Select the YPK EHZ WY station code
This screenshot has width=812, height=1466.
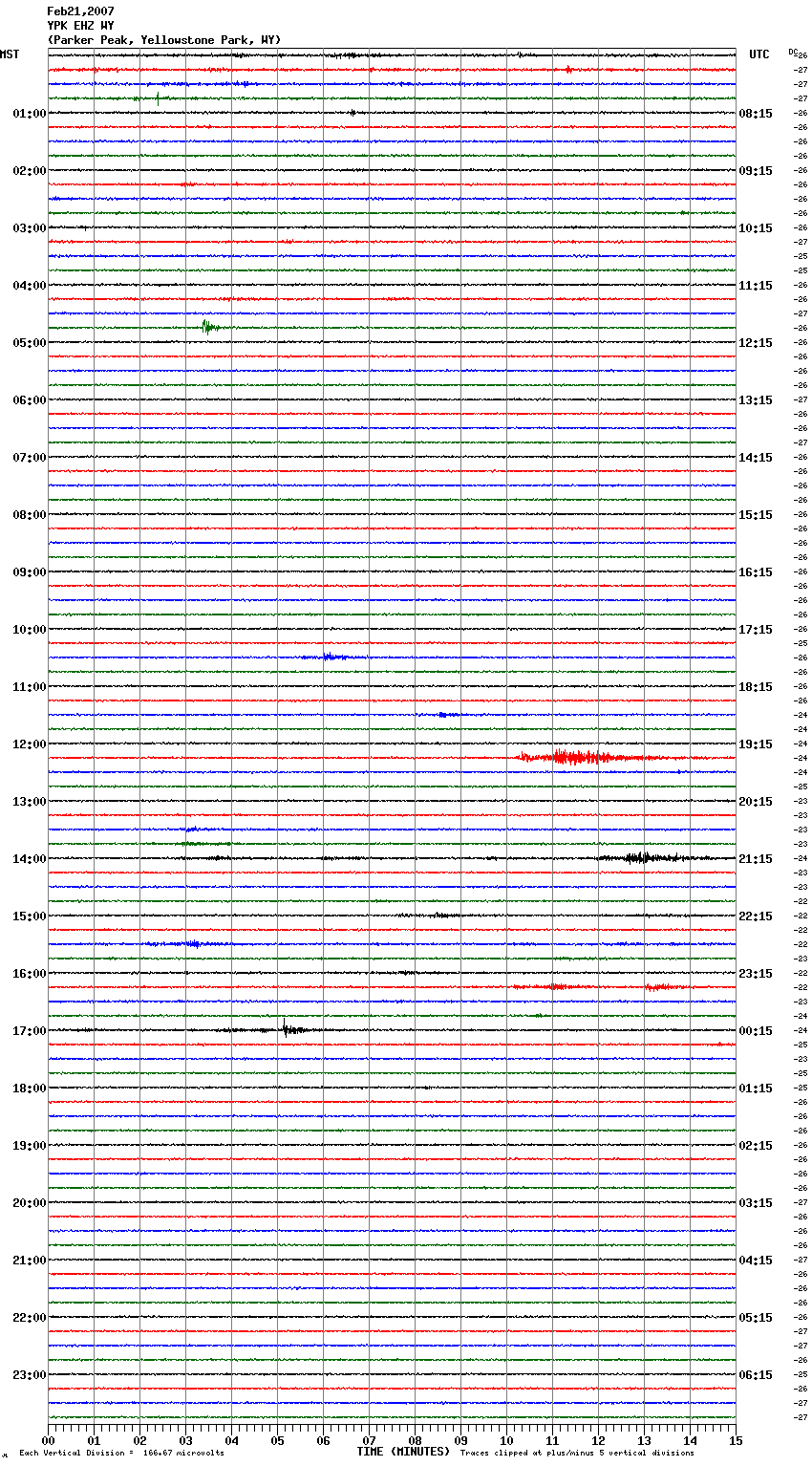80,26
